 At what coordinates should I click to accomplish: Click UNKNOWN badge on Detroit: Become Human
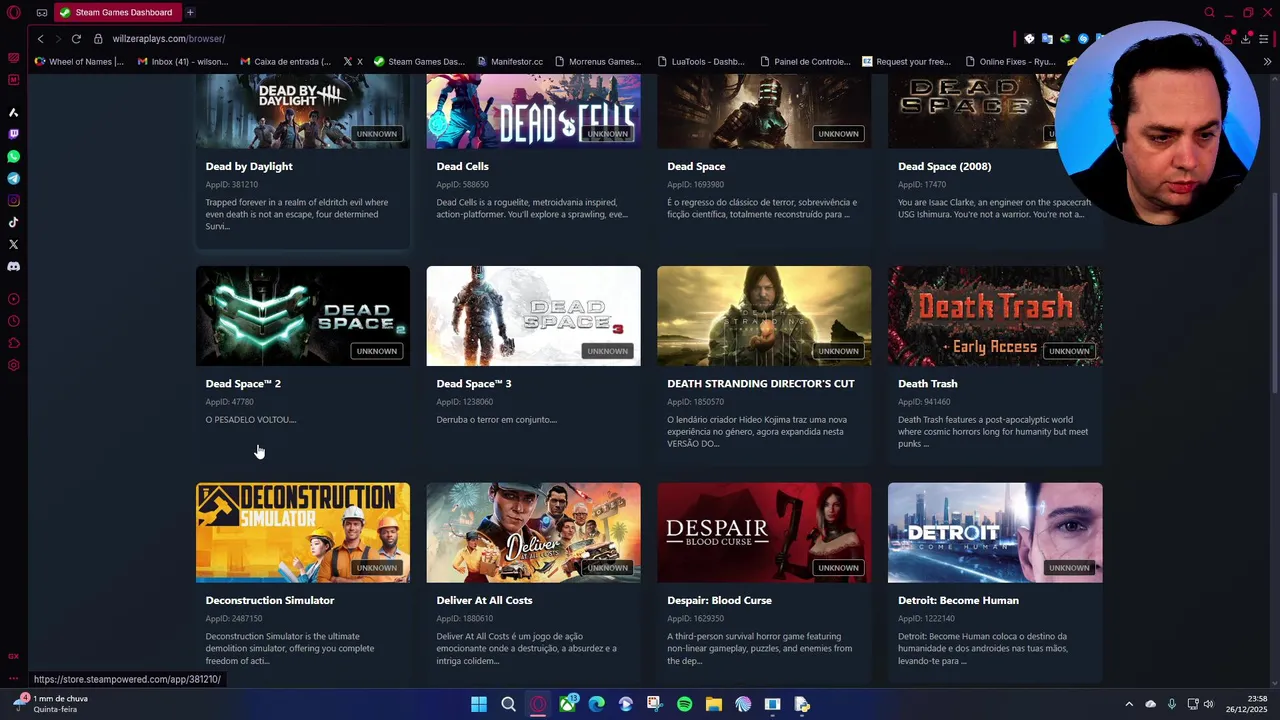pos(1069,568)
